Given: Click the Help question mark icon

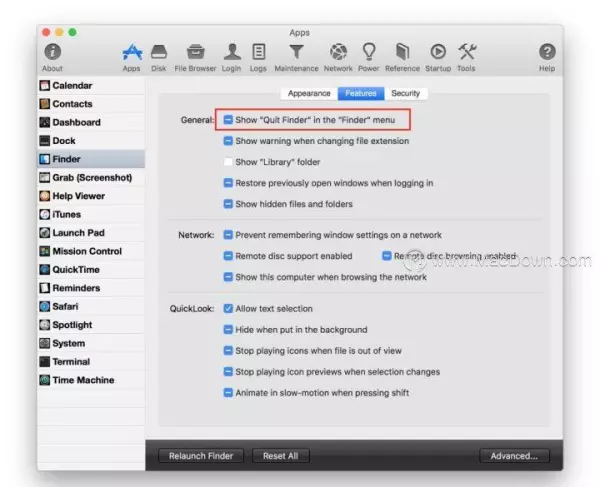Looking at the screenshot, I should coord(547,52).
